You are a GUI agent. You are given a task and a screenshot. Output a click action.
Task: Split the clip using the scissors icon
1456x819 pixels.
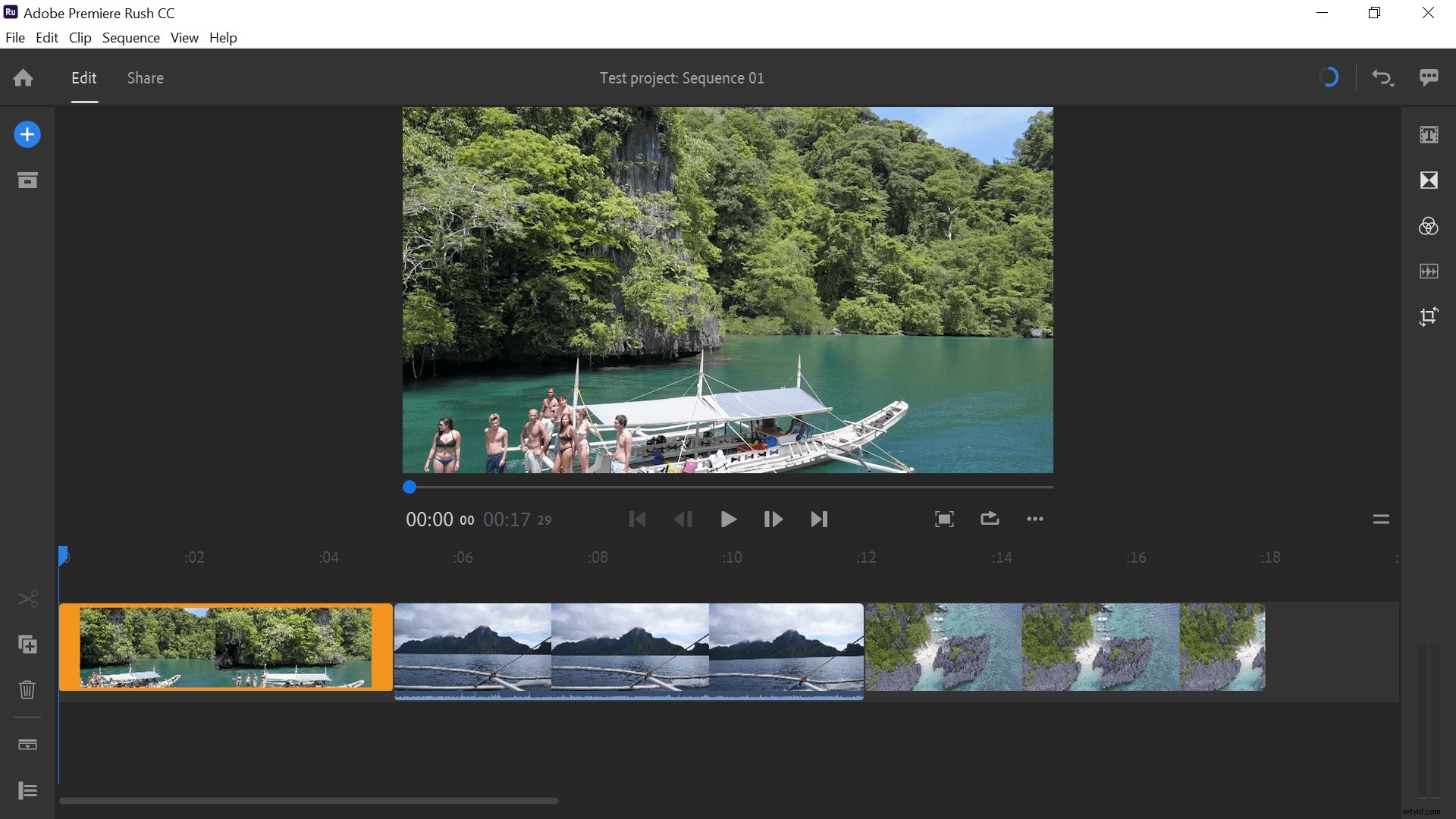click(27, 599)
